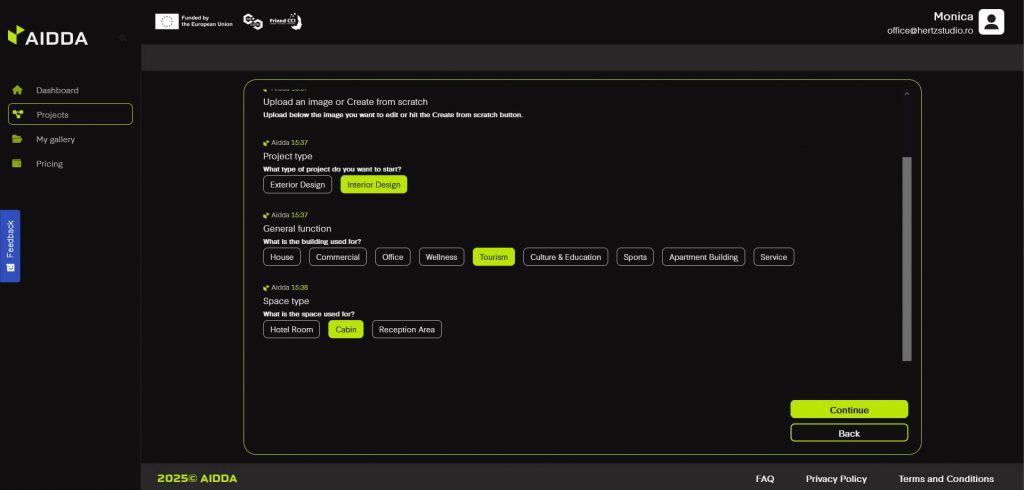Select Exterior Design project type
Viewport: 1024px width, 490px height.
point(297,185)
